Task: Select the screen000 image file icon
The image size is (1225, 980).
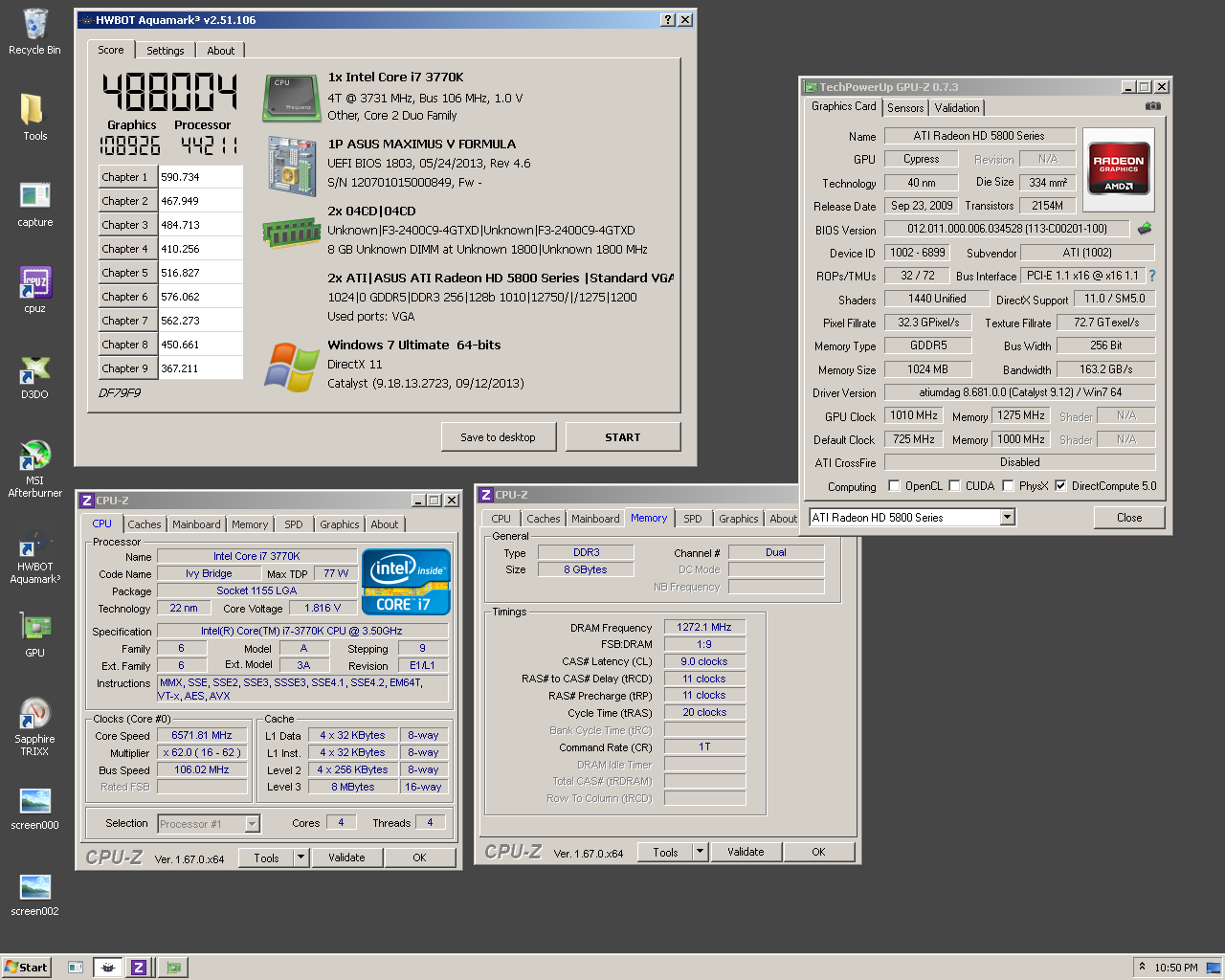Action: [x=34, y=808]
